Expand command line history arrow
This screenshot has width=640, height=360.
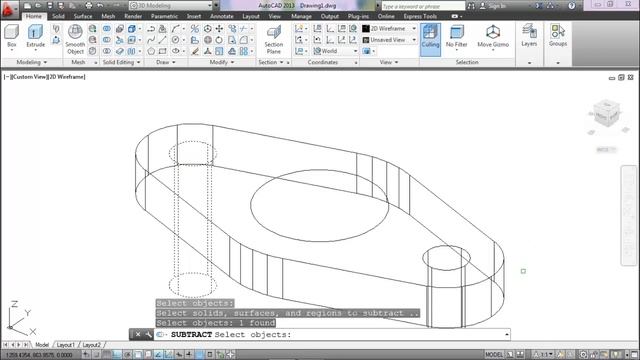[x=507, y=334]
